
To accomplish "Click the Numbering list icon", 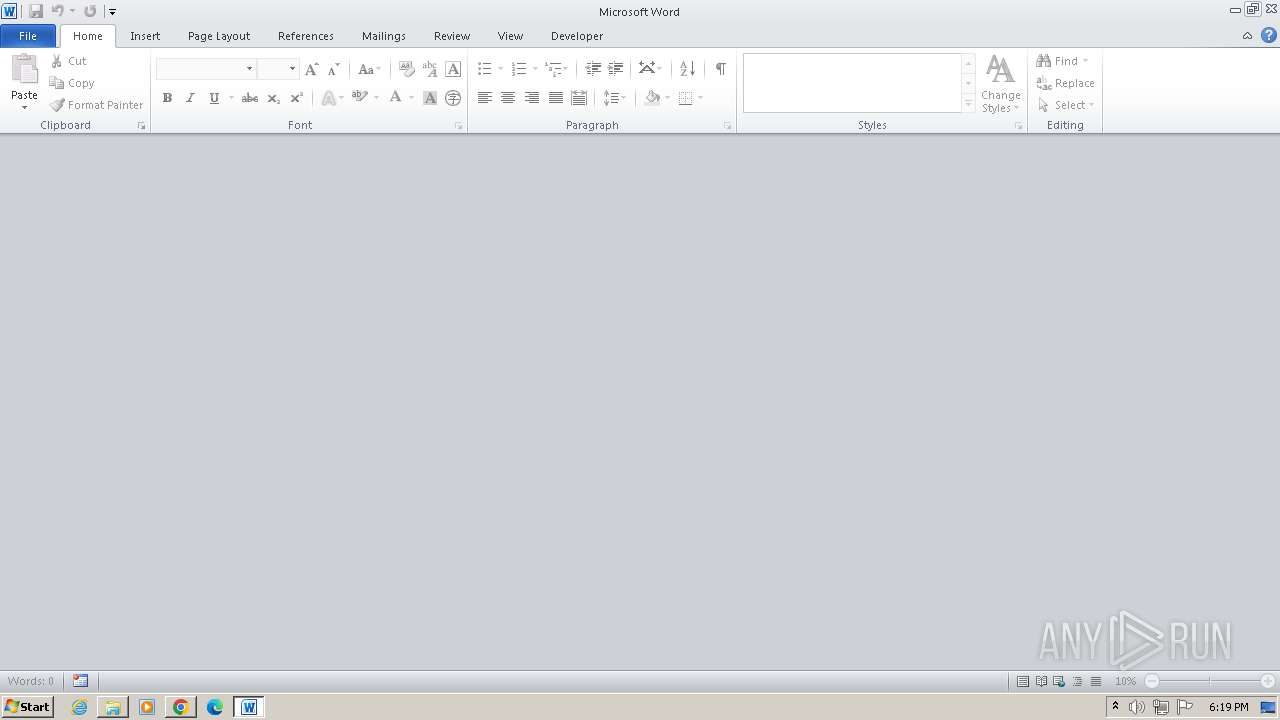I will 519,69.
